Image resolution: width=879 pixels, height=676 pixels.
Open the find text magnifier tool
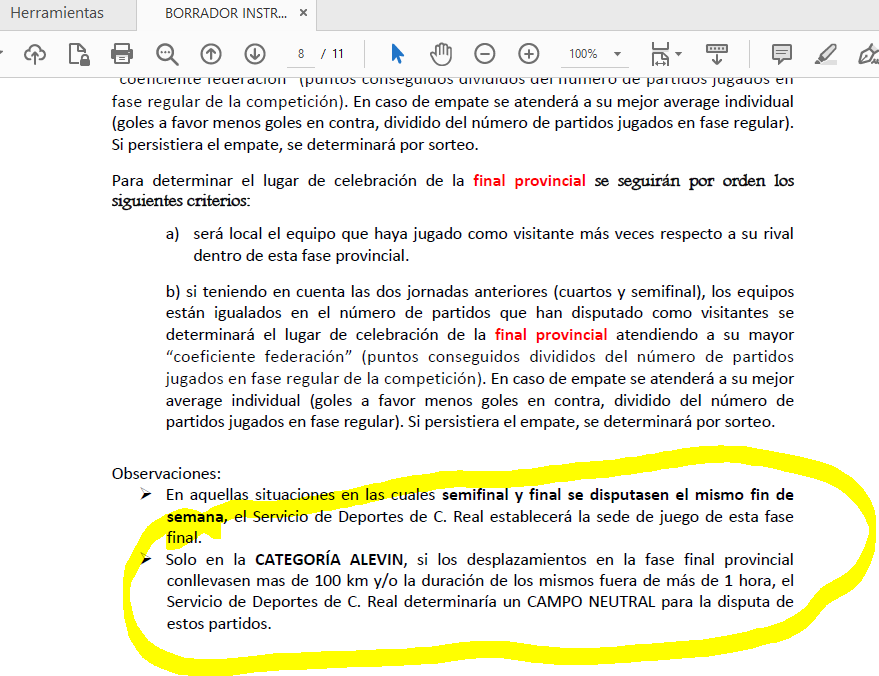(166, 54)
